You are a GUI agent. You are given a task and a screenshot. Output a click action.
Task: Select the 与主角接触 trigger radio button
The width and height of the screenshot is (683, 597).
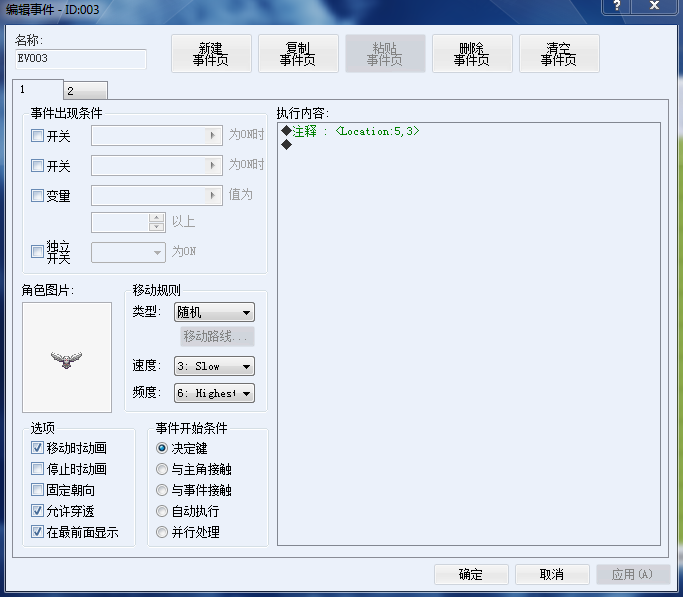click(162, 469)
